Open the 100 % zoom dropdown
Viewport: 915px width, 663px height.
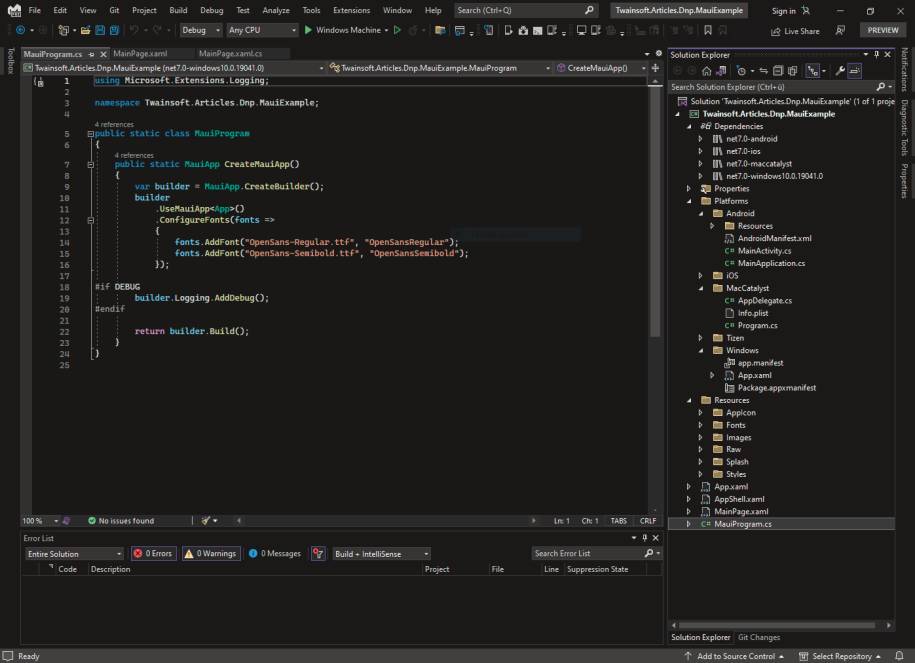(40, 521)
